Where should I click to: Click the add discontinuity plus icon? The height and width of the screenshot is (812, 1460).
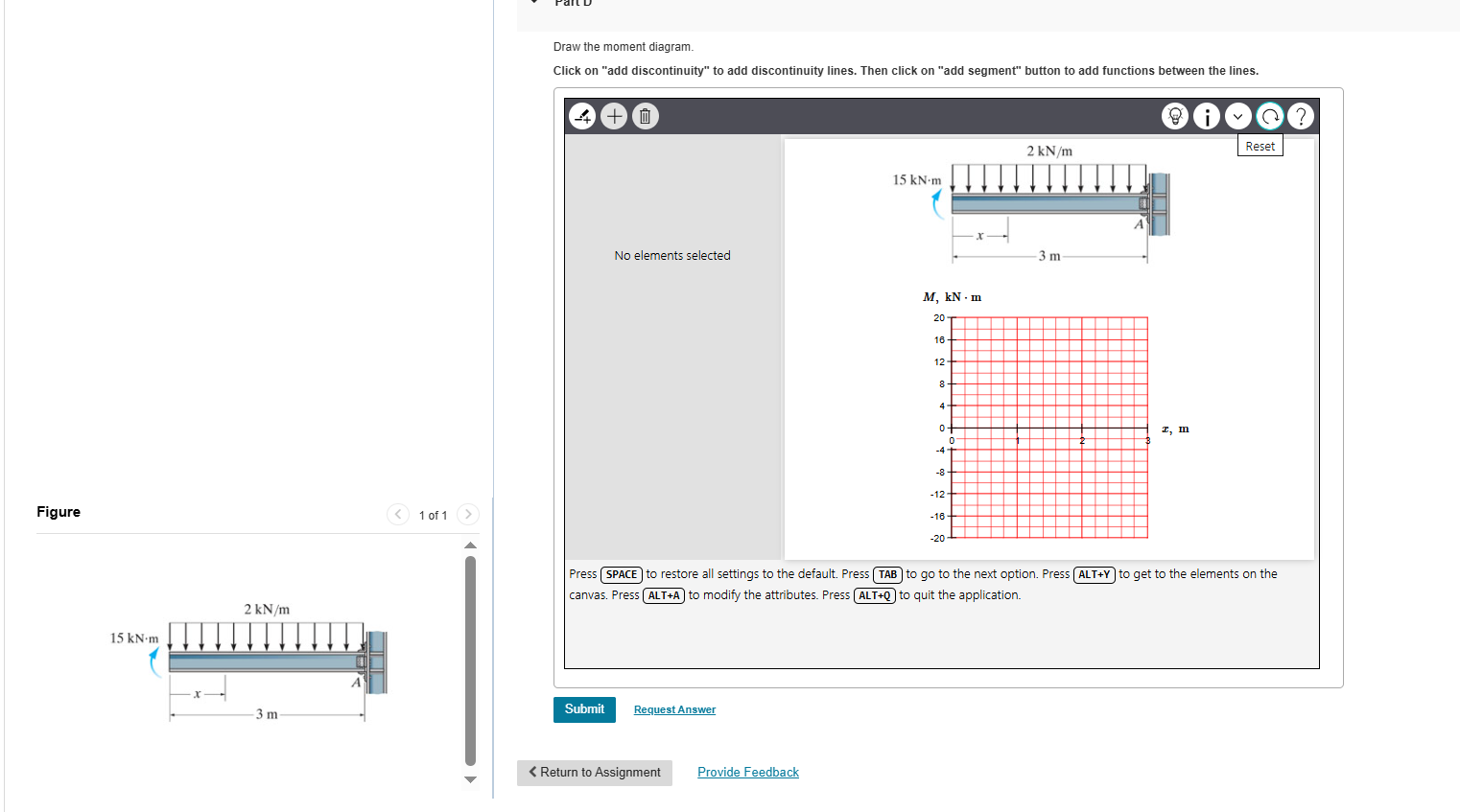614,116
